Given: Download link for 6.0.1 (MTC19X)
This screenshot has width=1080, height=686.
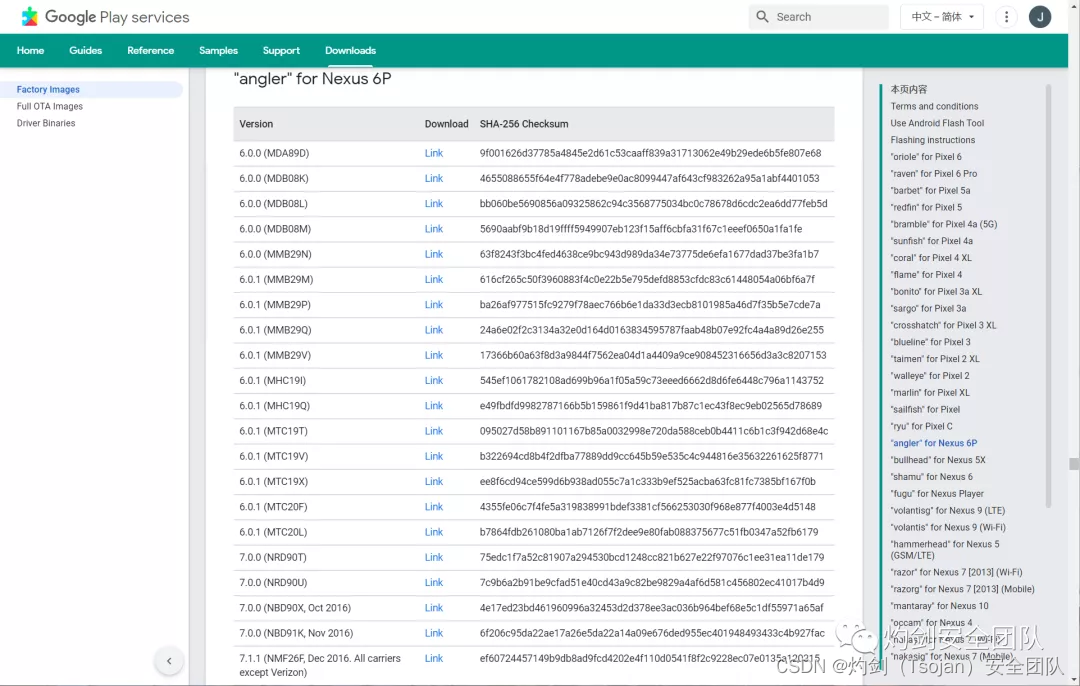Looking at the screenshot, I should click(434, 481).
